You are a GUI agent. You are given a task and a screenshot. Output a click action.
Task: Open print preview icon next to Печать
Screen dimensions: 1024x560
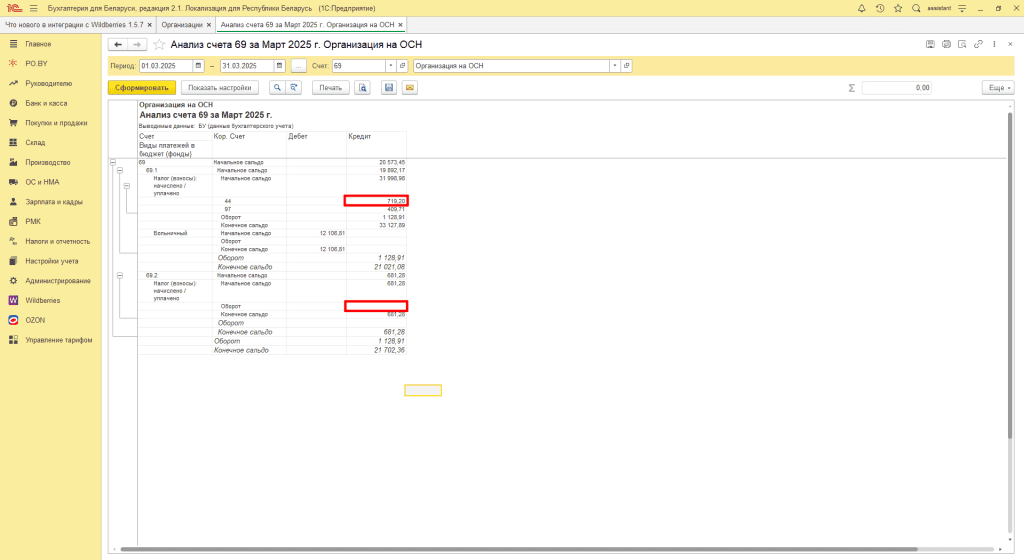(x=362, y=88)
